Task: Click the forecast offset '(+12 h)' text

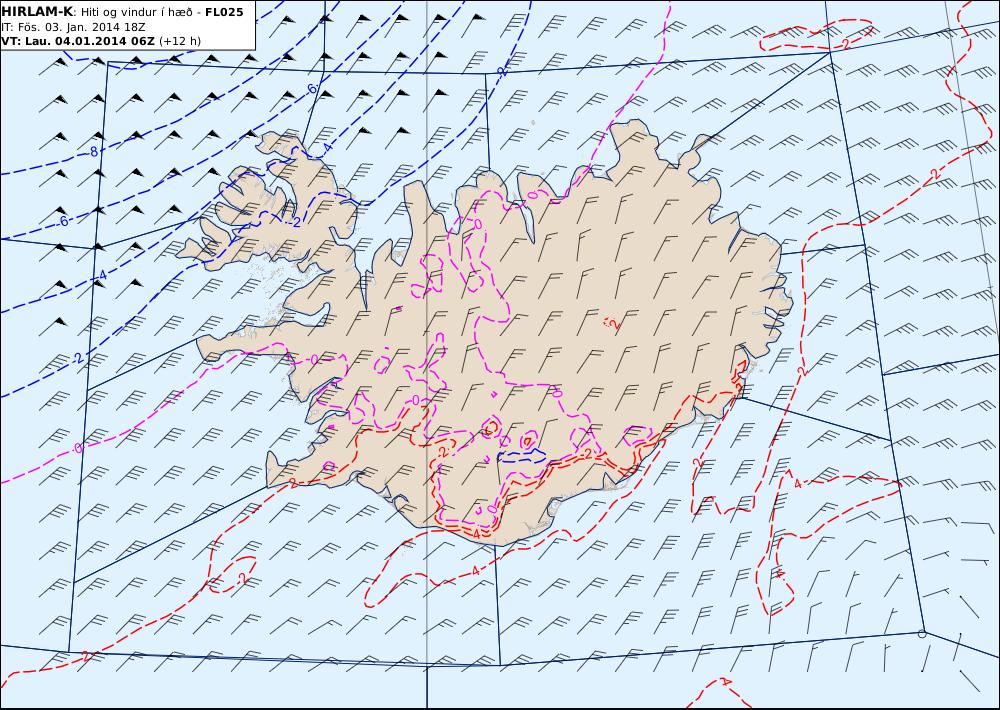Action: (x=180, y=41)
